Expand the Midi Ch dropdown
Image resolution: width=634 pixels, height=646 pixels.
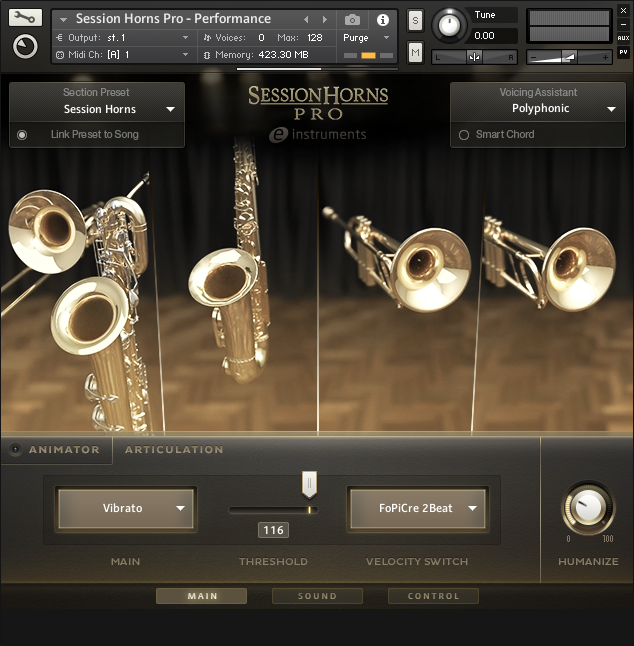pyautogui.click(x=185, y=54)
